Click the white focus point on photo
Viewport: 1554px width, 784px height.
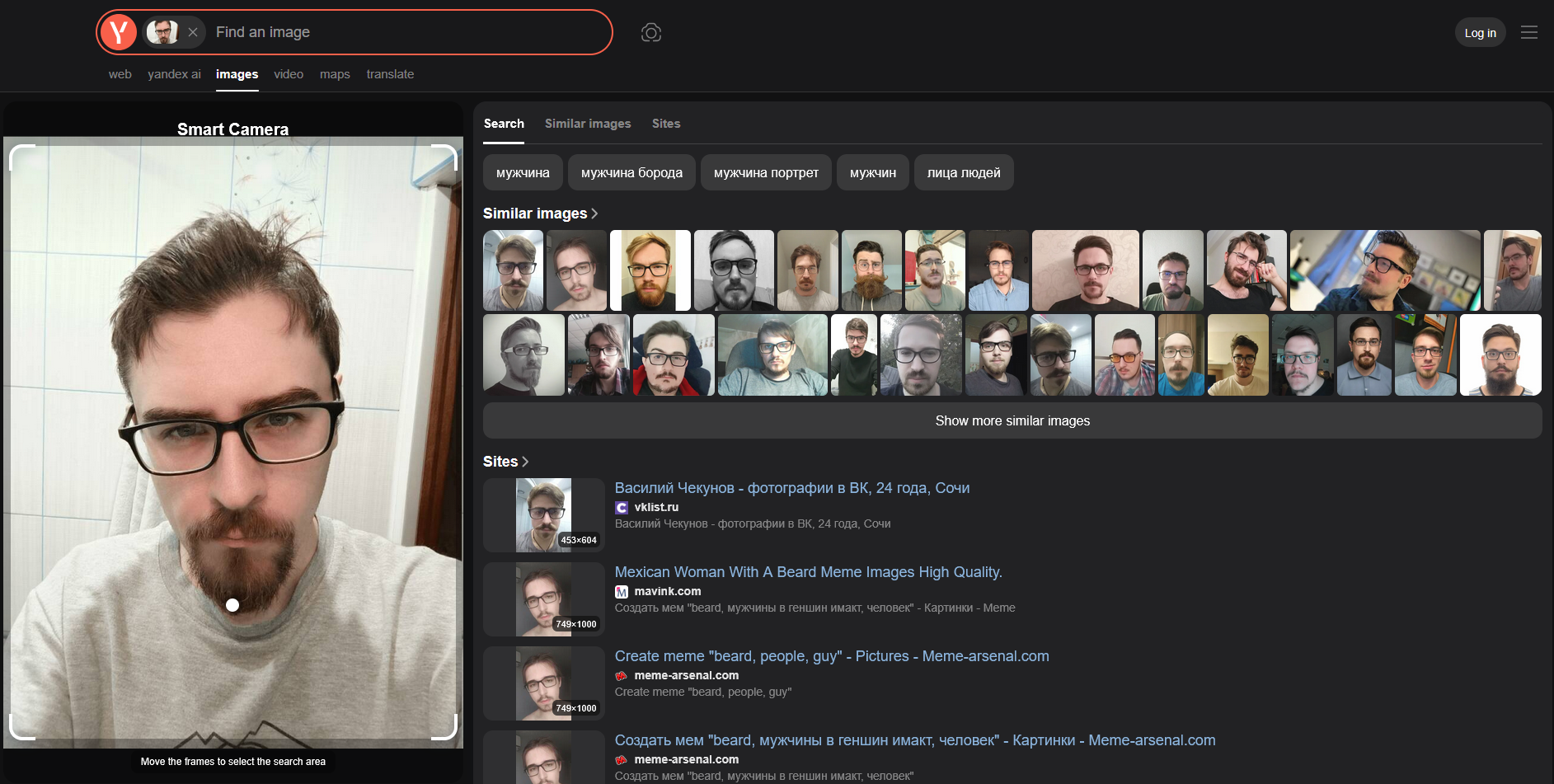(x=232, y=605)
